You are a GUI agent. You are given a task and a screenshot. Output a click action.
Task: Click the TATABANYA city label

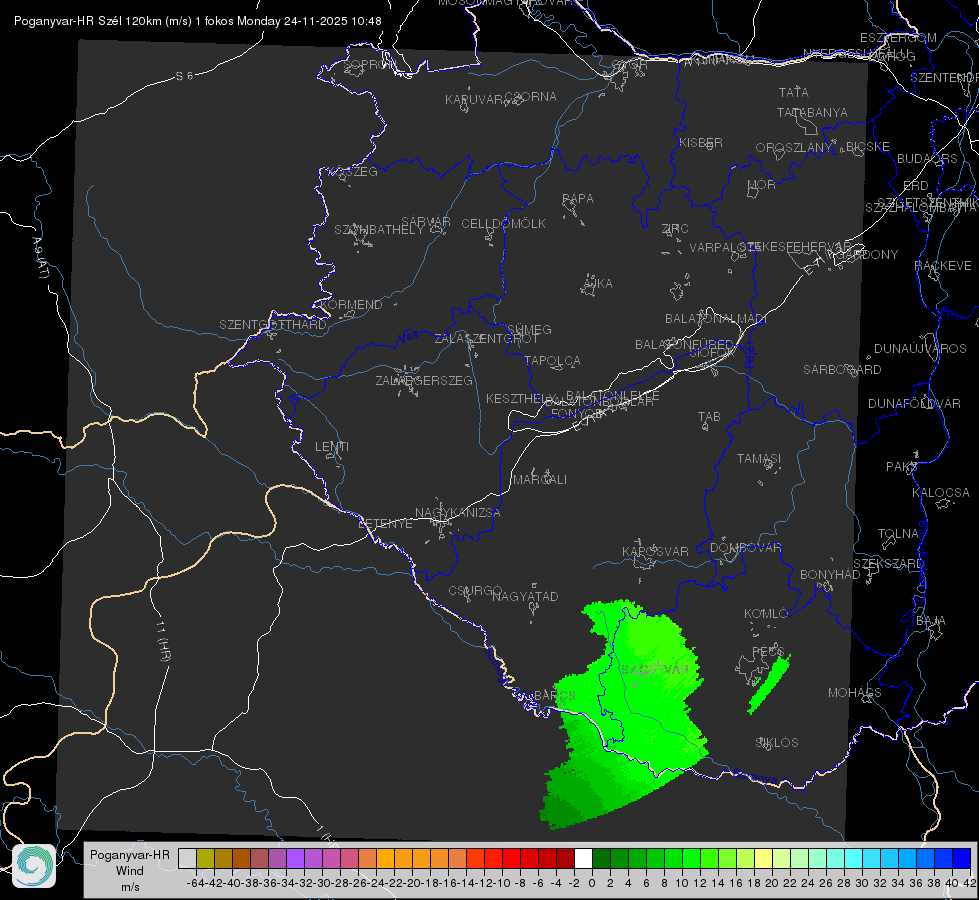(812, 112)
